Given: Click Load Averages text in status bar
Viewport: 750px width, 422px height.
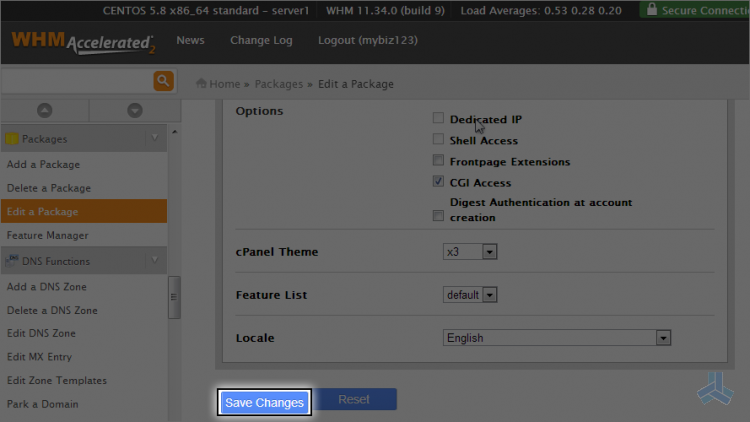Looking at the screenshot, I should 541,11.
